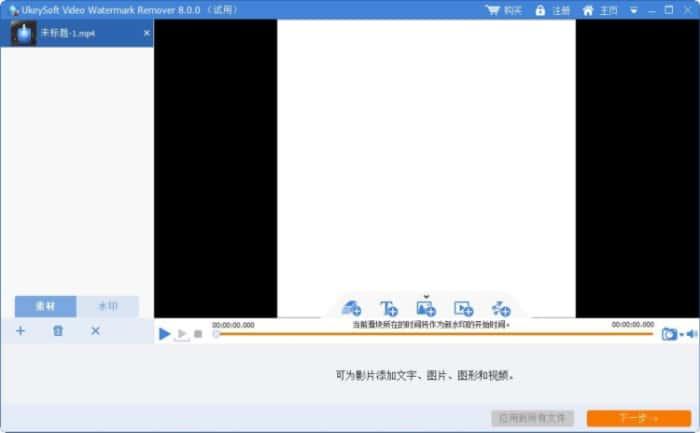This screenshot has height=433, width=700.
Task: Take a snapshot with the camera icon
Action: [669, 334]
